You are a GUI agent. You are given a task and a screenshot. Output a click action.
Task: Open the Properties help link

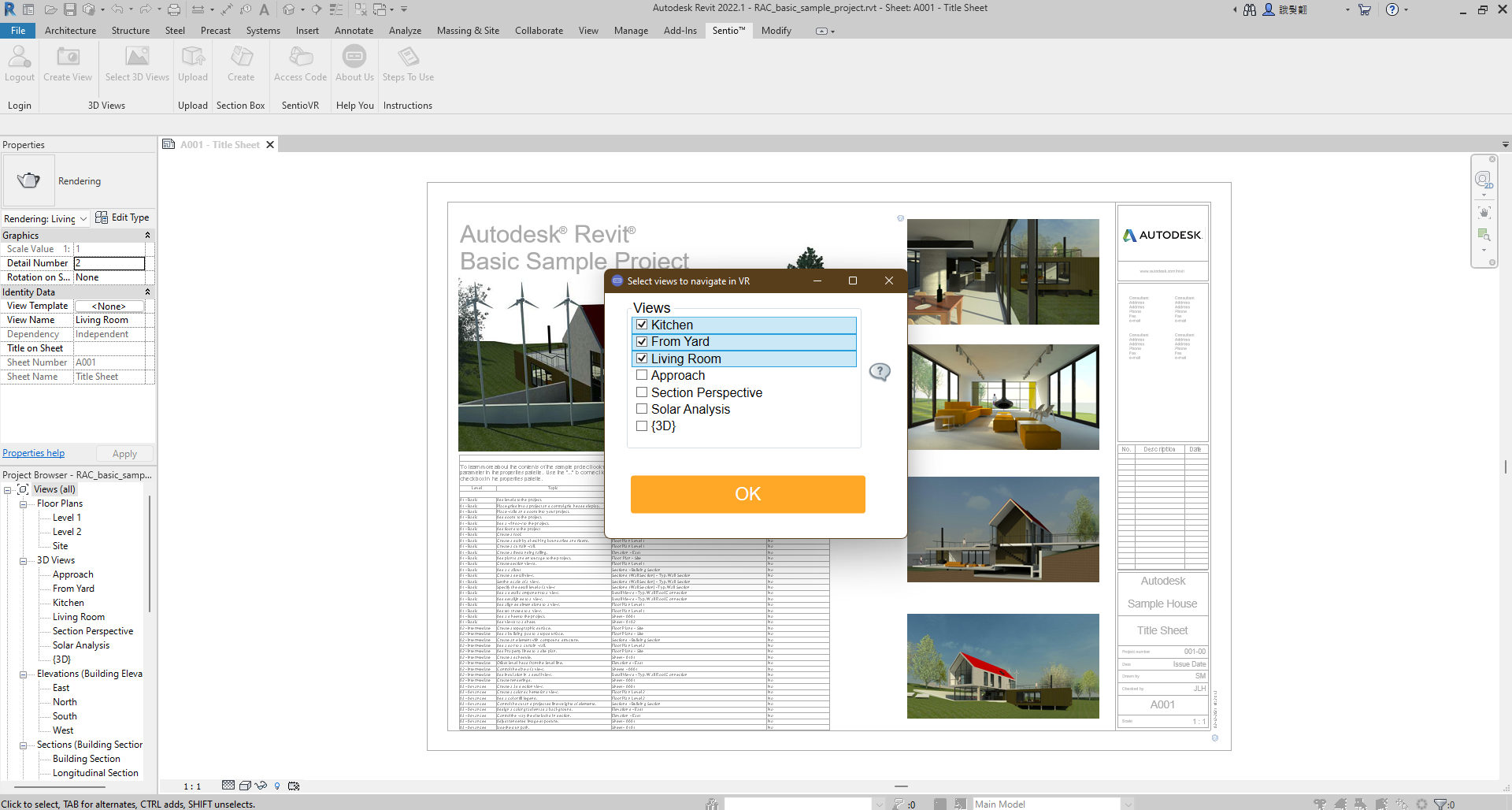34,453
